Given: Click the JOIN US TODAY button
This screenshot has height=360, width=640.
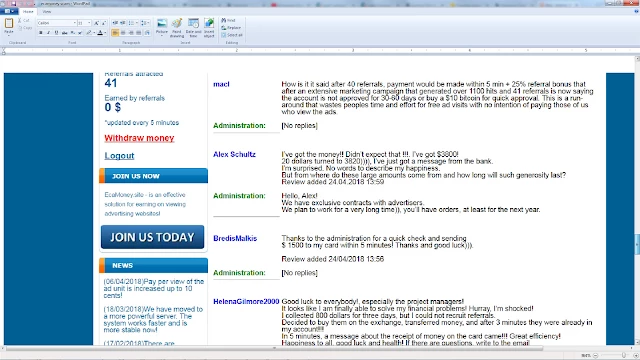Looking at the screenshot, I should coord(152,237).
